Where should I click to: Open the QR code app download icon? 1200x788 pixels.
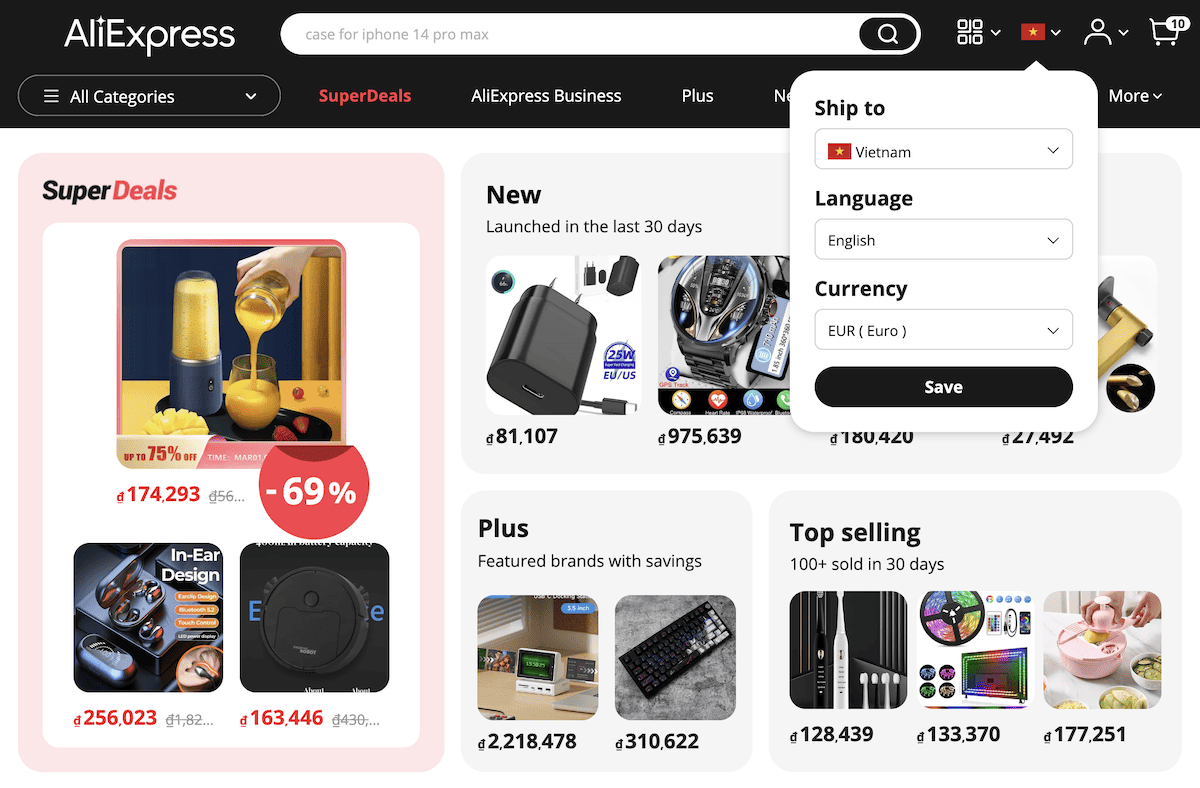pyautogui.click(x=970, y=33)
